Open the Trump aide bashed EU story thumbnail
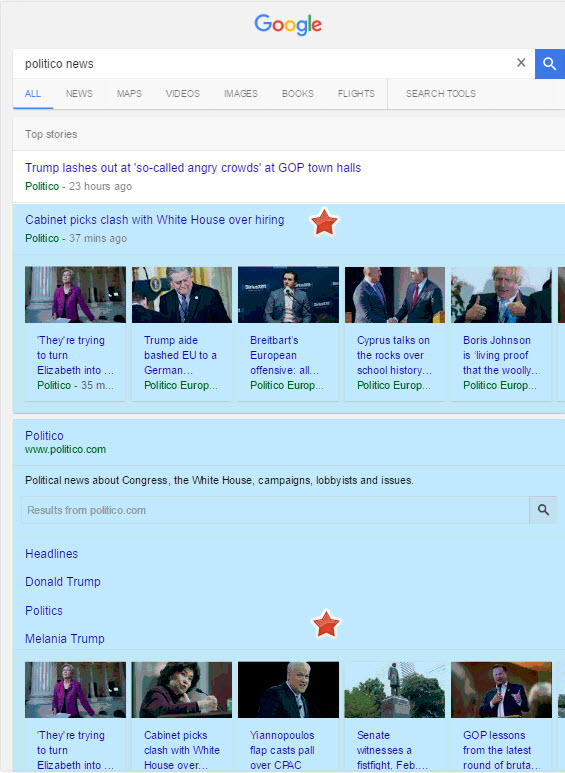Image resolution: width=565 pixels, height=773 pixels. [181, 295]
